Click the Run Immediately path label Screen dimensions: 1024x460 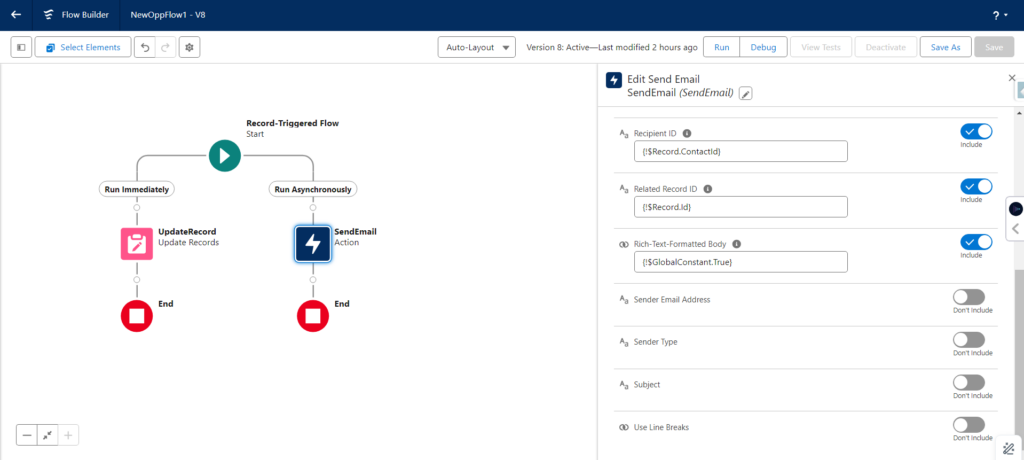pyautogui.click(x=136, y=189)
